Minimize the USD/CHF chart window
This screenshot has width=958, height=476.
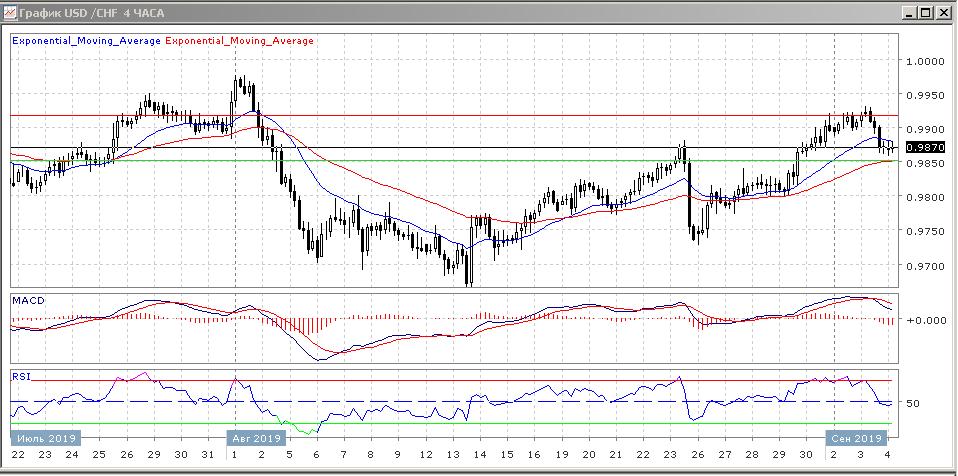(909, 13)
